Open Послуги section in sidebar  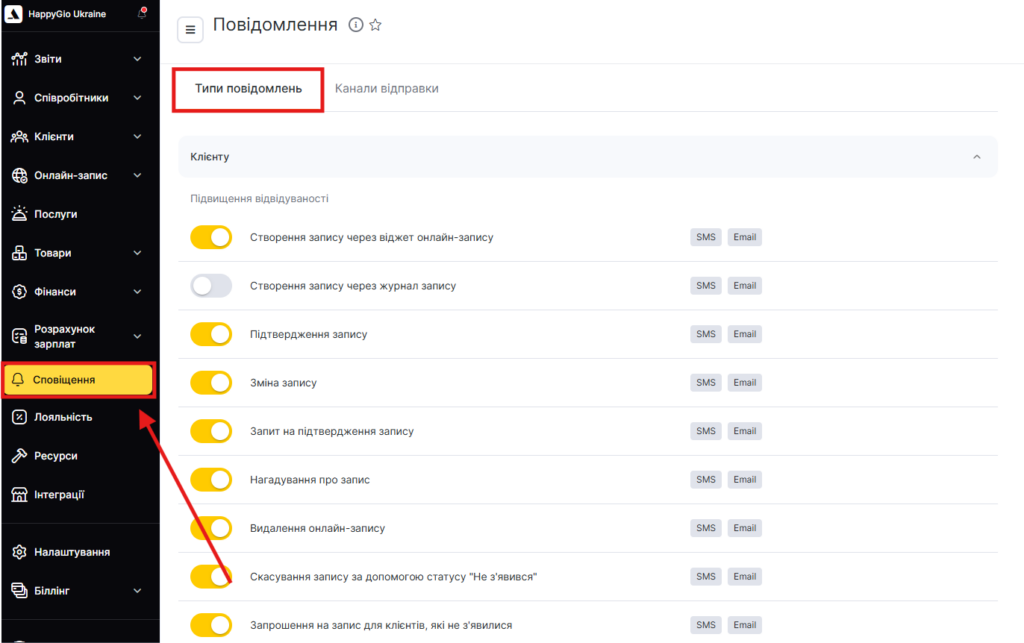(56, 214)
